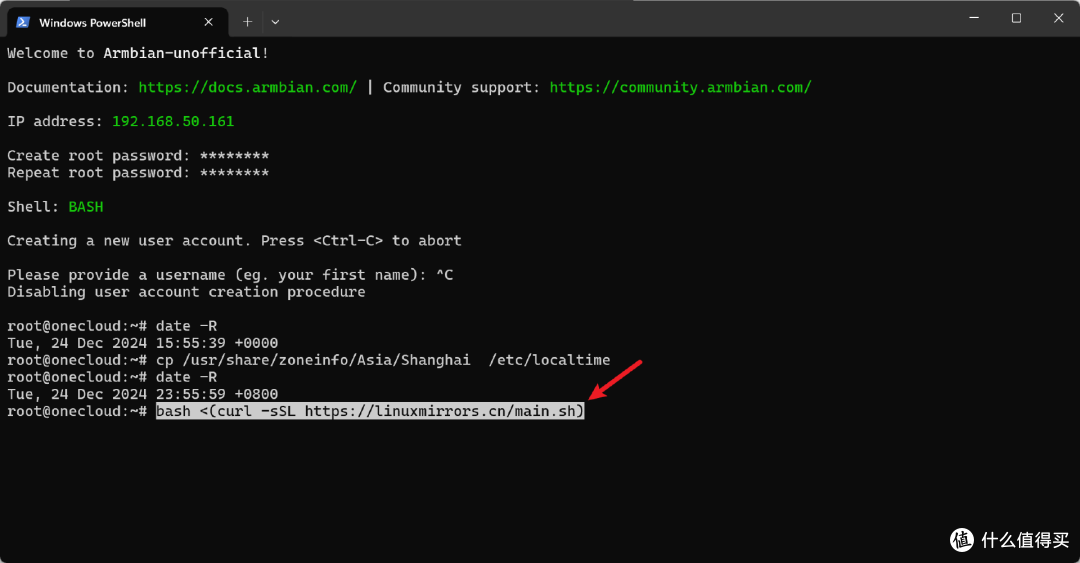Open a new terminal tab
Viewport: 1080px width, 563px height.
(247, 22)
